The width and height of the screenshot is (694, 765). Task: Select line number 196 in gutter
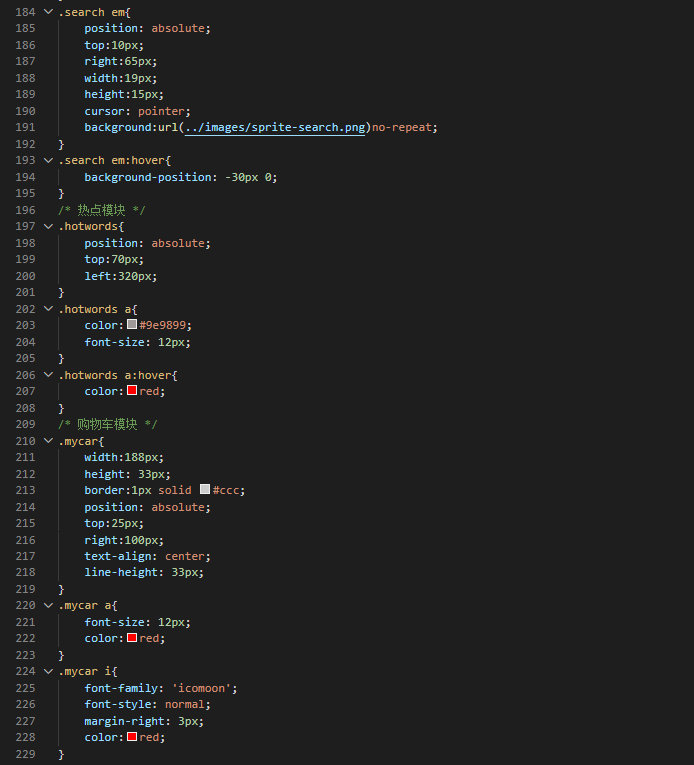(25, 210)
